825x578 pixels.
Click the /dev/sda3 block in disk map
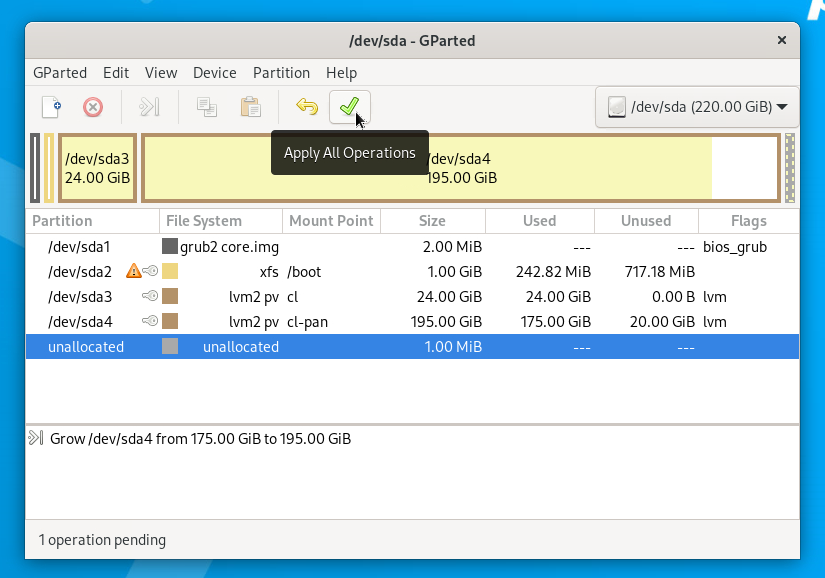point(97,168)
